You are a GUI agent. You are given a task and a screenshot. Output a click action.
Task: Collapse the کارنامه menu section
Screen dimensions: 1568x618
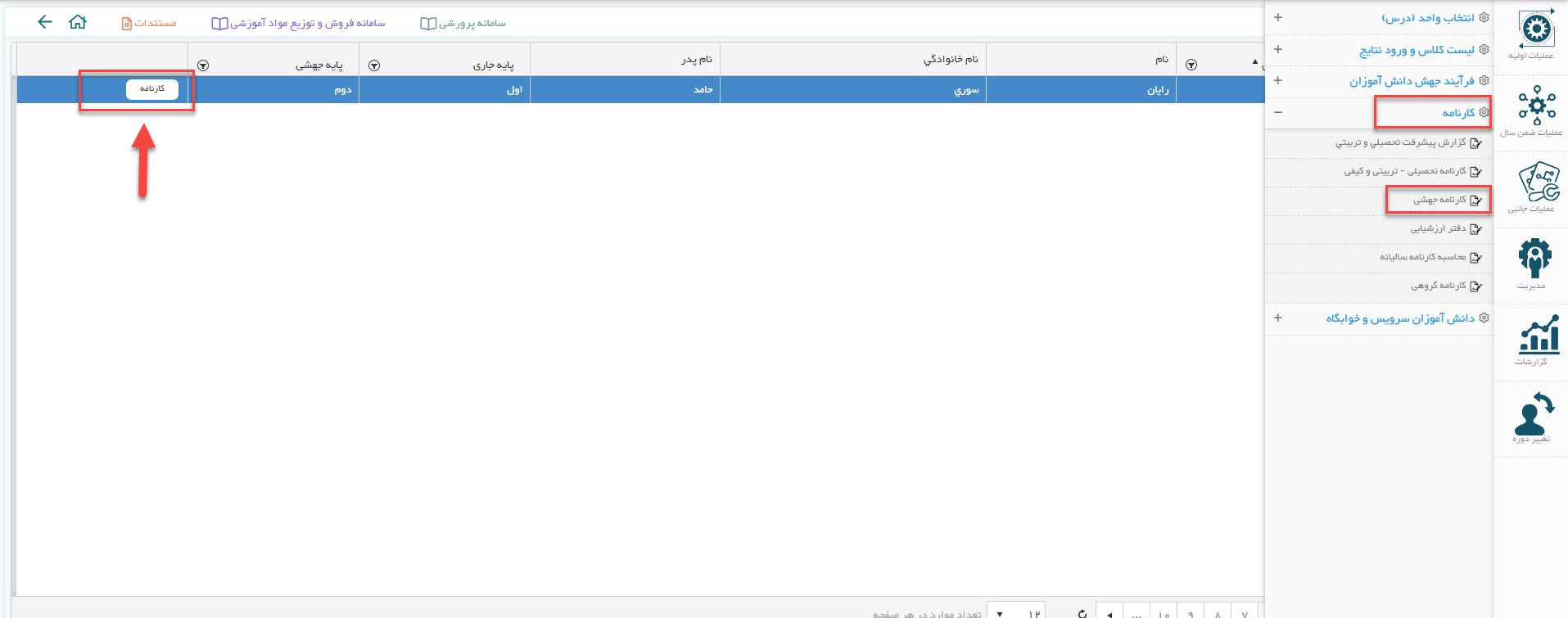point(1278,112)
